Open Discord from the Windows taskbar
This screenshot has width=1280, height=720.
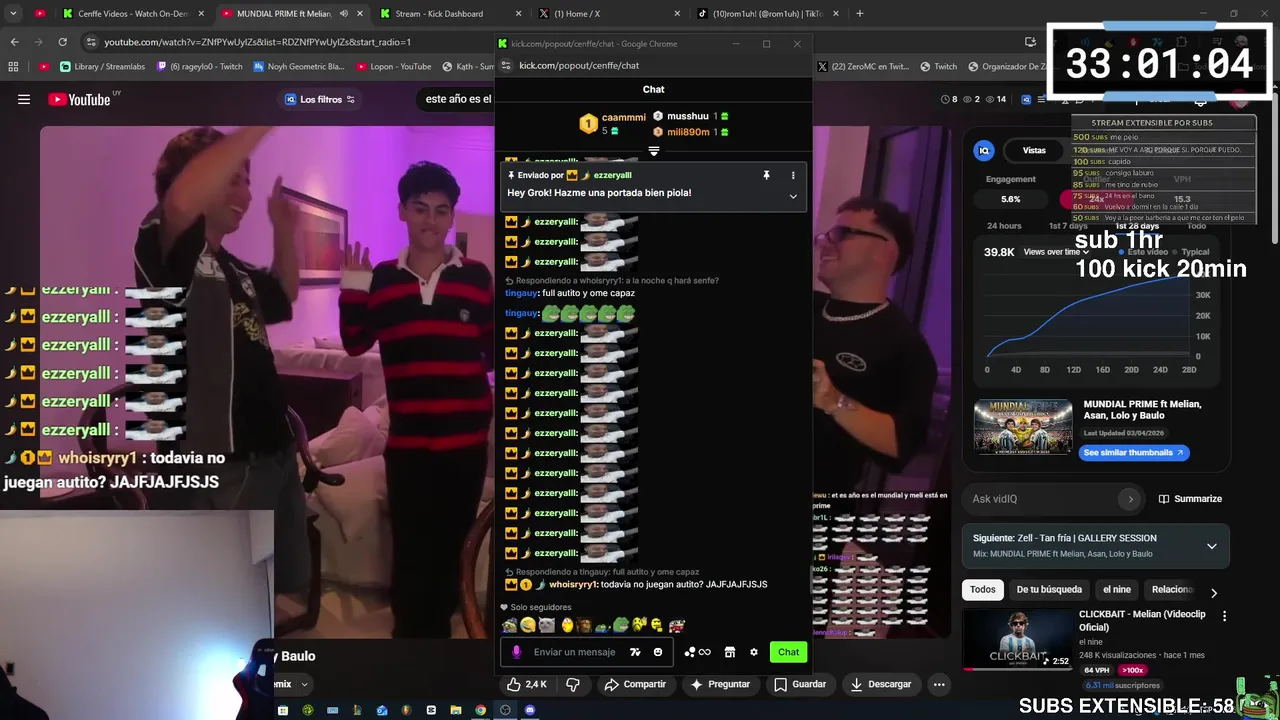529,710
